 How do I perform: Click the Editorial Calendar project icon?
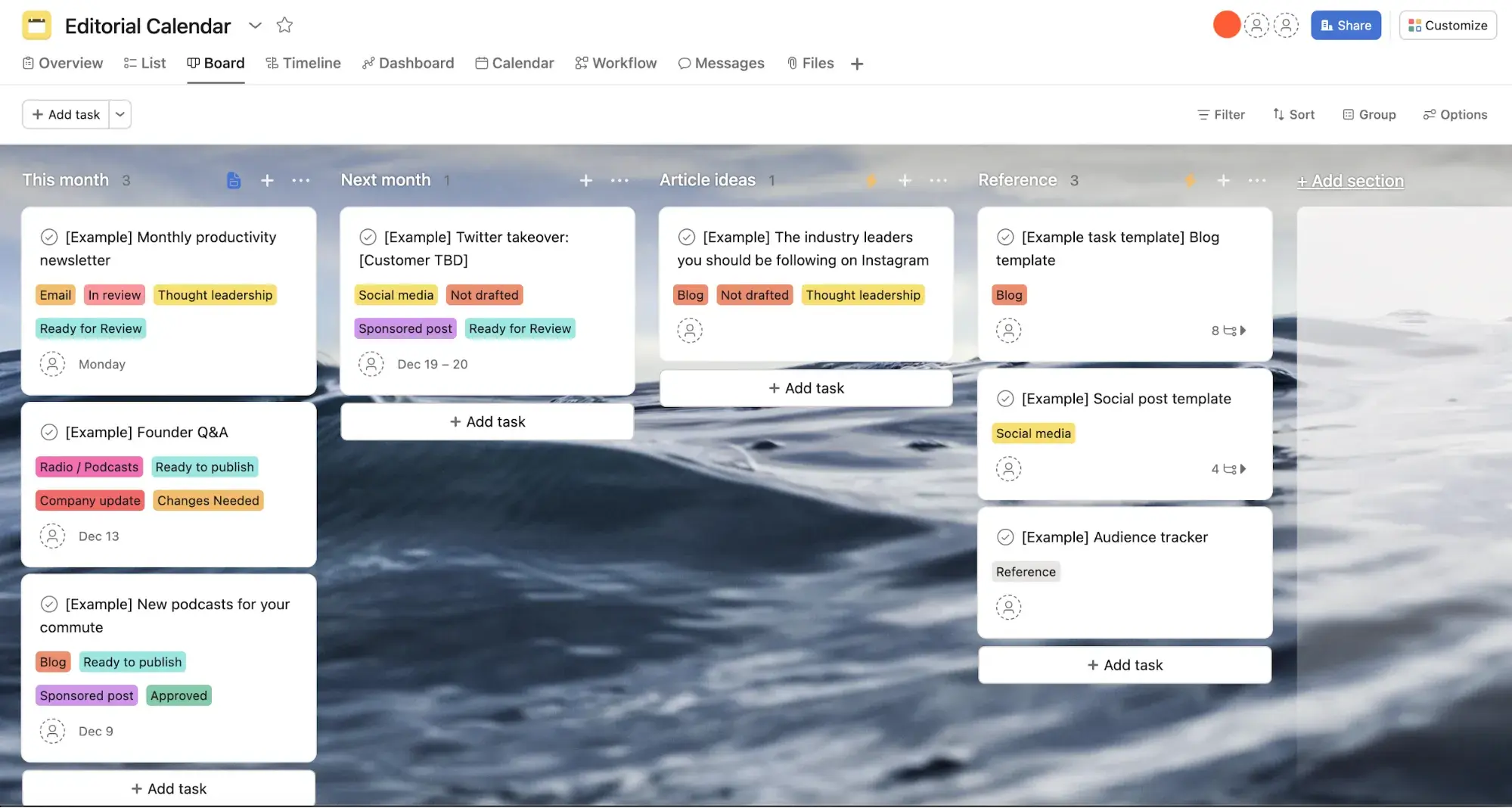[36, 26]
